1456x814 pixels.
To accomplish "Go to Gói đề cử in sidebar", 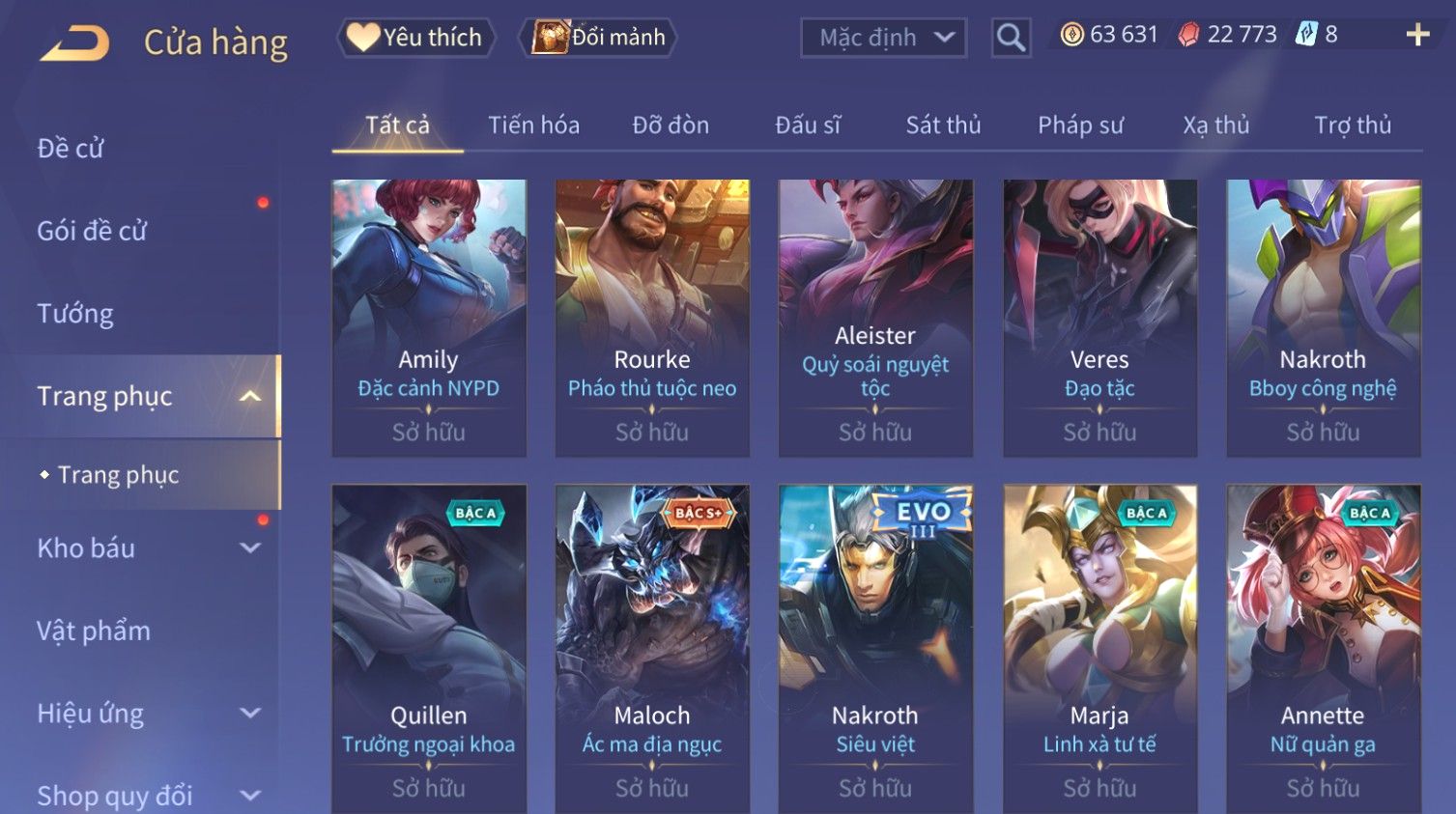I will [92, 231].
